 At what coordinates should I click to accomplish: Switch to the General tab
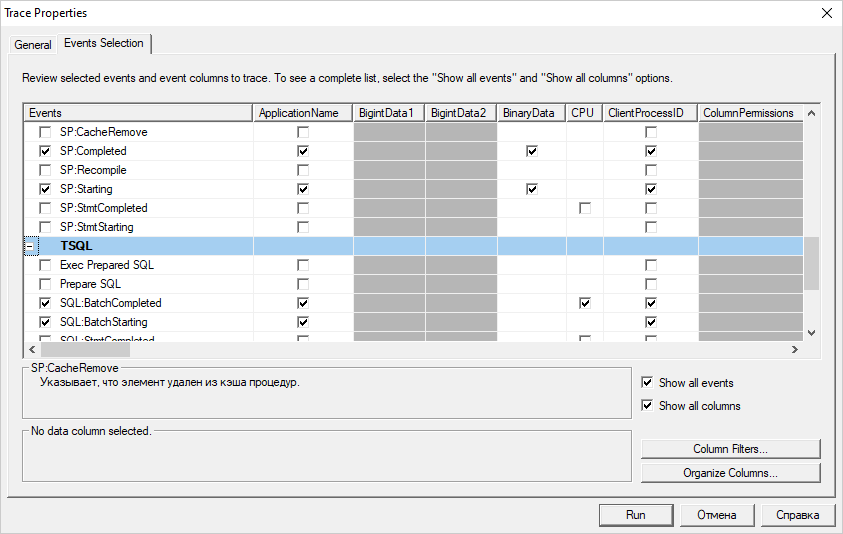(33, 45)
